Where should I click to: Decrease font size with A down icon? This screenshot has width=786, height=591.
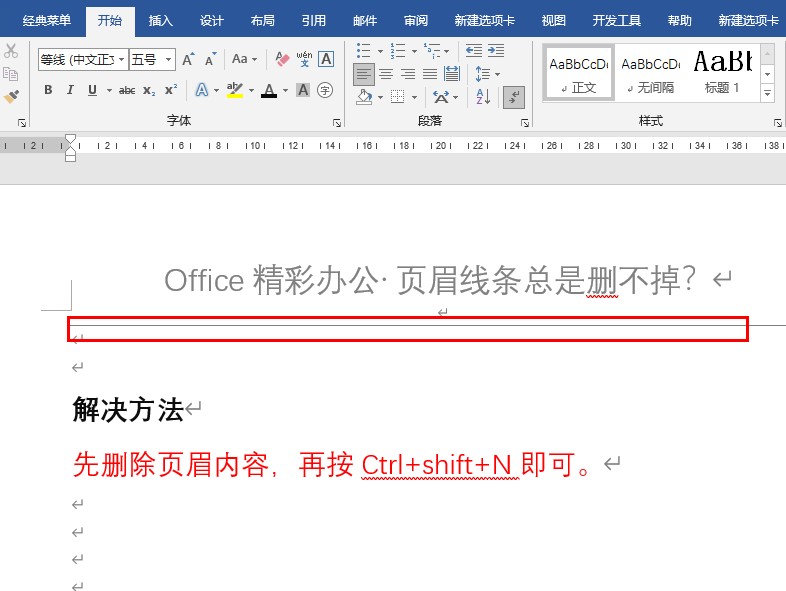[211, 59]
